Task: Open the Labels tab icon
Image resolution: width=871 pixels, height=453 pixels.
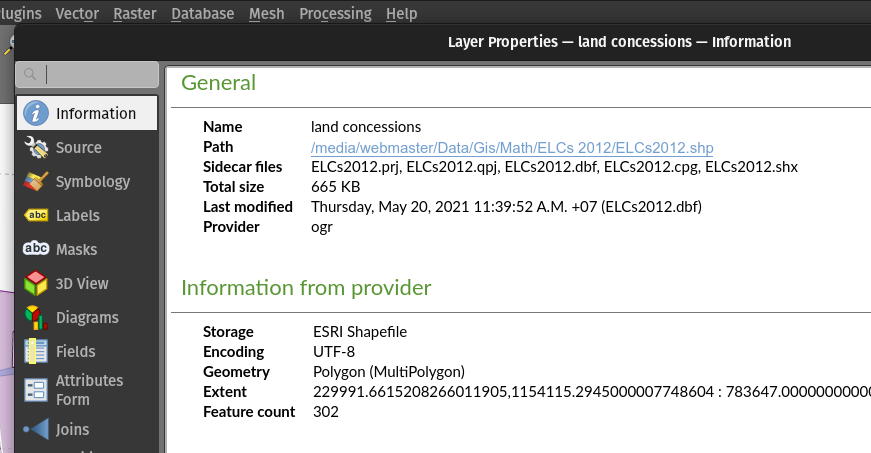Action: point(36,216)
